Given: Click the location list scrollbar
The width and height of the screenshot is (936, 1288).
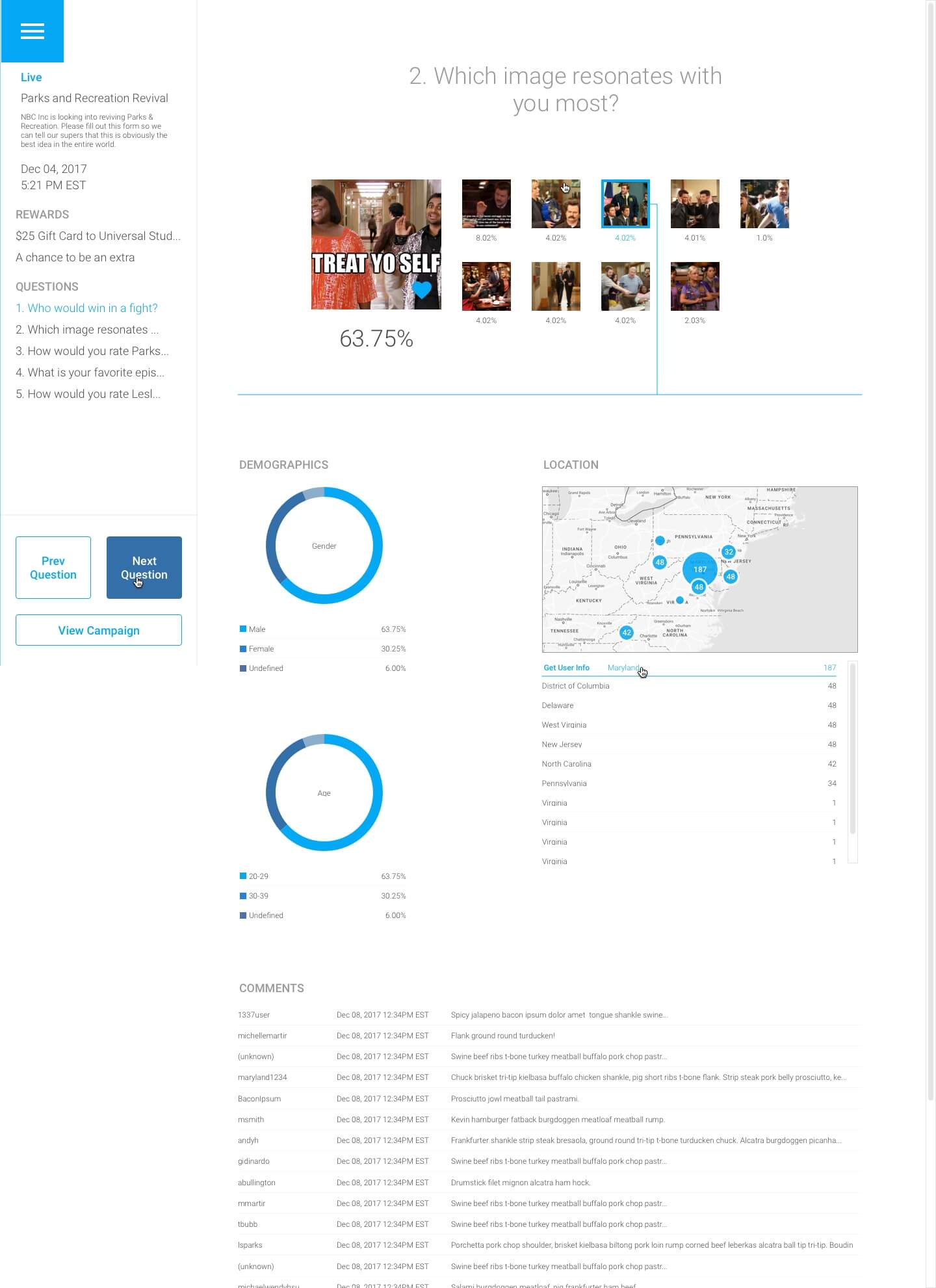Looking at the screenshot, I should [x=853, y=748].
